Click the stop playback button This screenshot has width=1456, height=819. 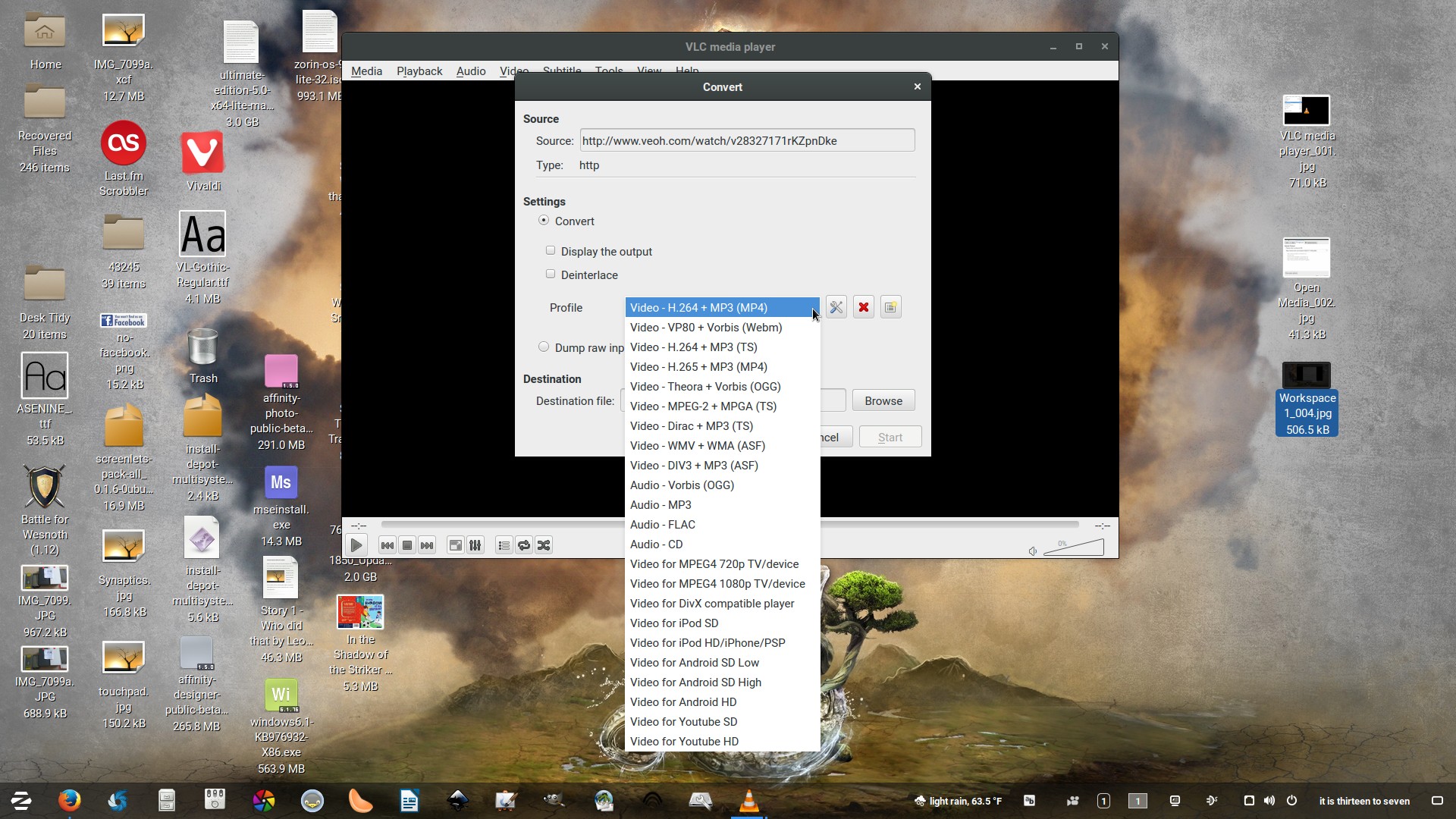coord(407,545)
